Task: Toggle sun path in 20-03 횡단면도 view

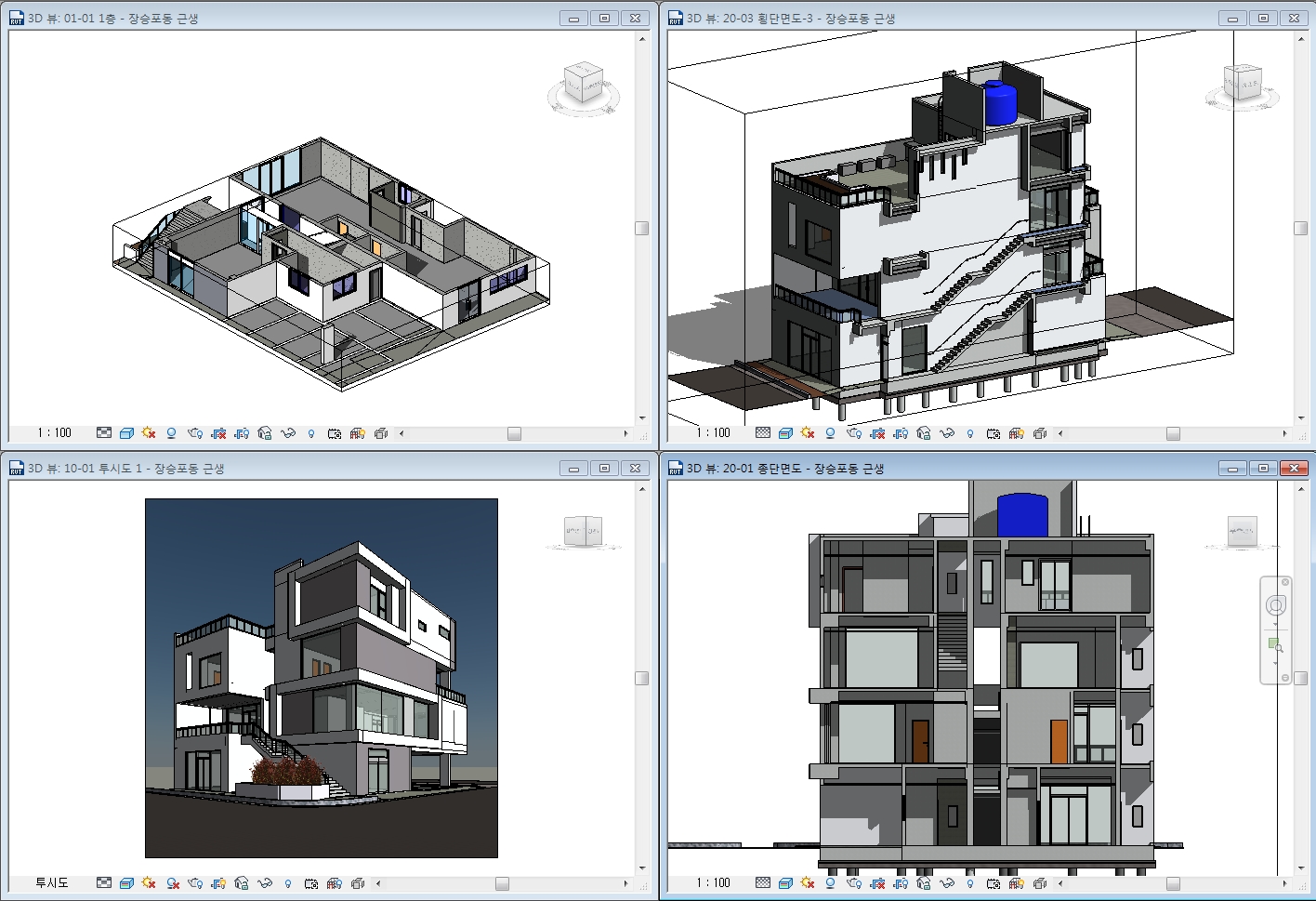Action: [x=808, y=433]
